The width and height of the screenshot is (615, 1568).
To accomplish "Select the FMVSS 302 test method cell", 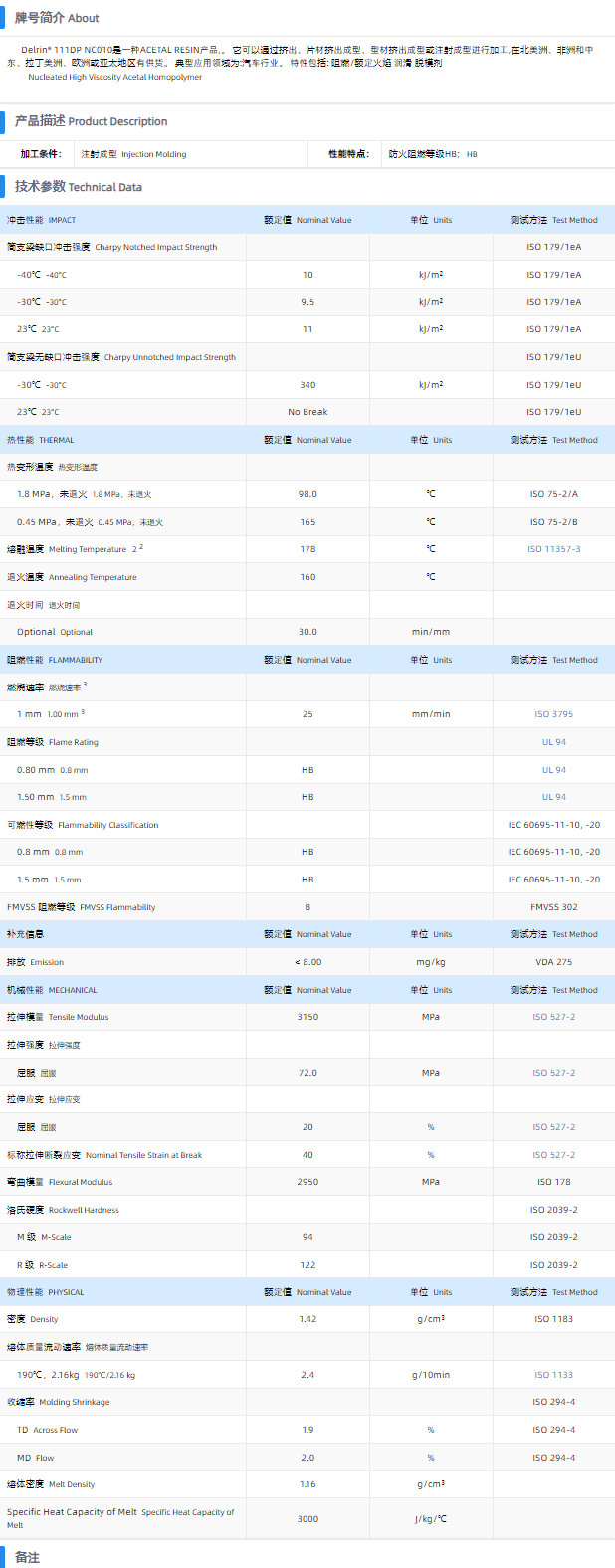I will click(553, 907).
